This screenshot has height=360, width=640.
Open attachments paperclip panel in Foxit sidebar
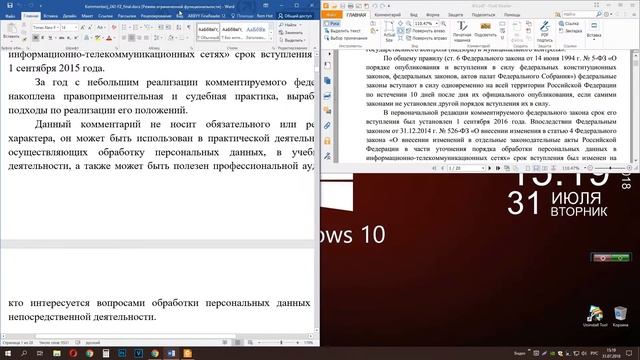pos(327,125)
